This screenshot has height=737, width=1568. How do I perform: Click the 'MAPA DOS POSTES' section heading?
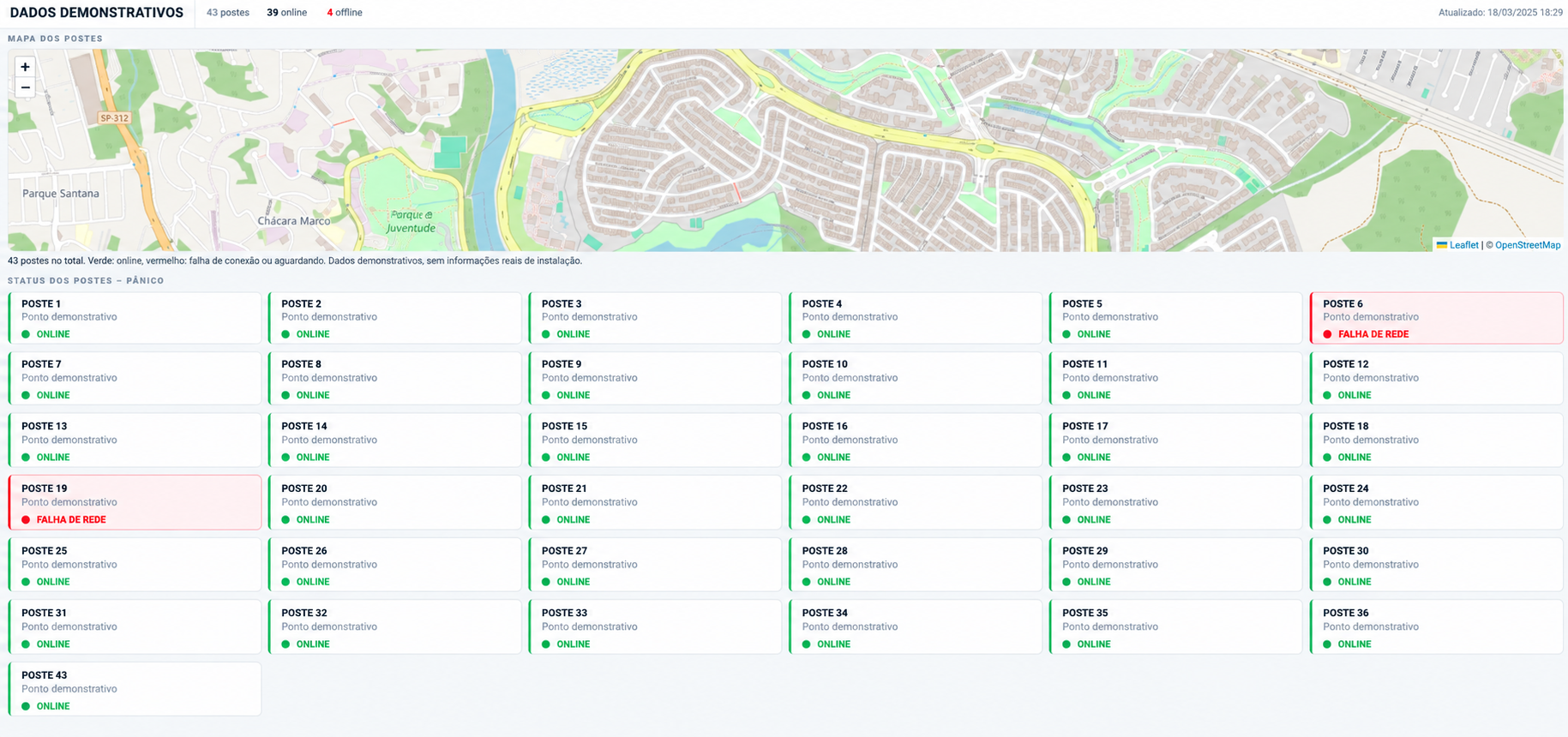[x=55, y=39]
